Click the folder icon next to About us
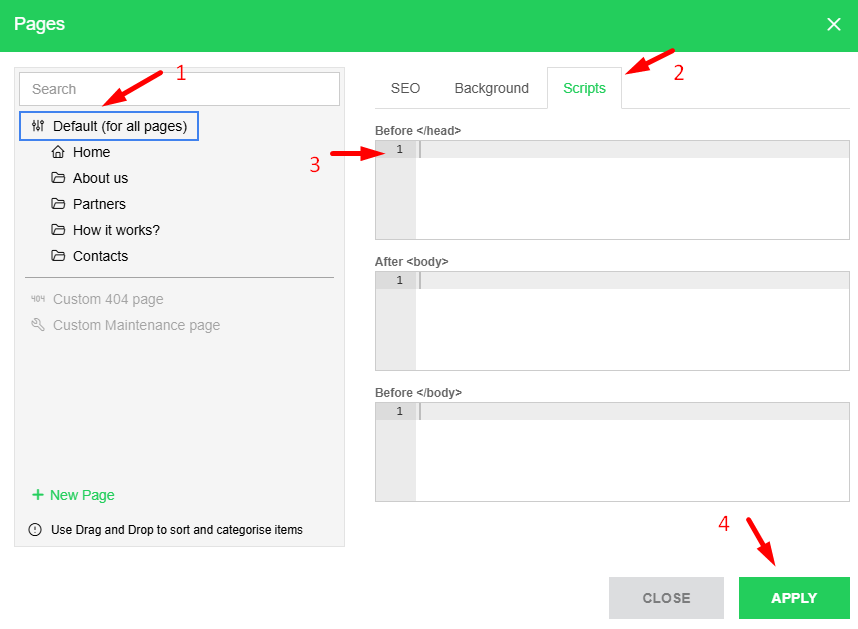Viewport: 858px width, 629px height. click(x=58, y=178)
